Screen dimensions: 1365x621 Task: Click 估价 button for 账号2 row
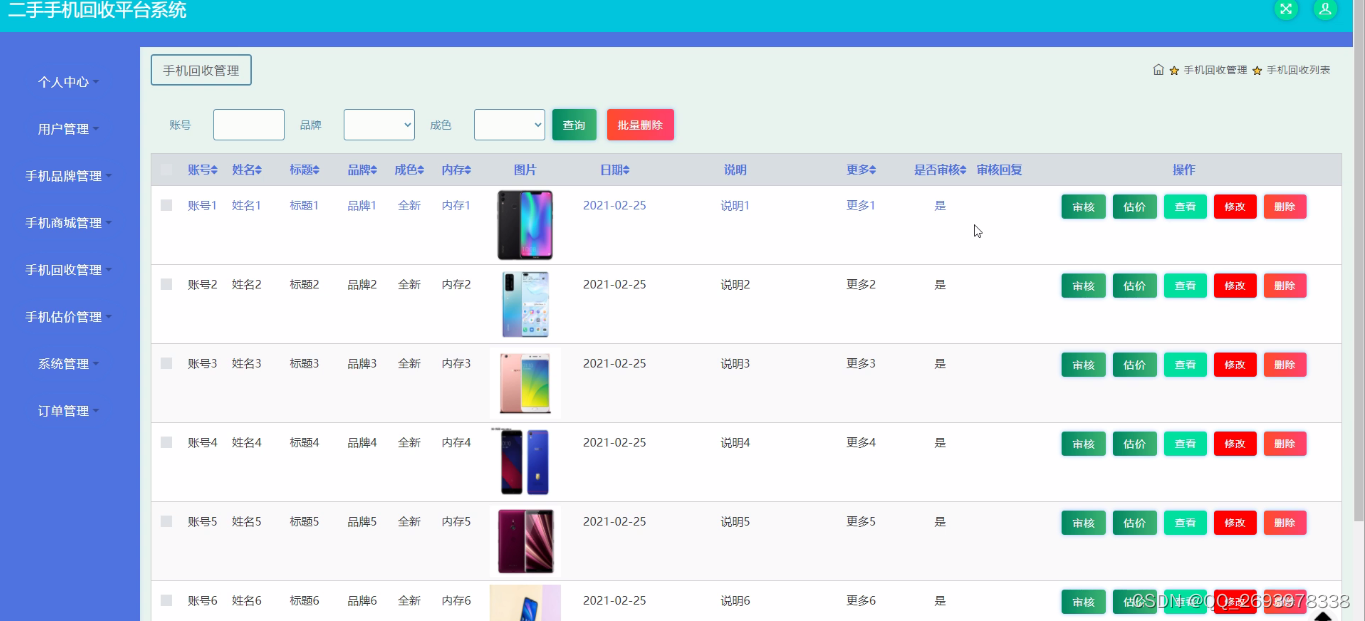pyautogui.click(x=1135, y=286)
